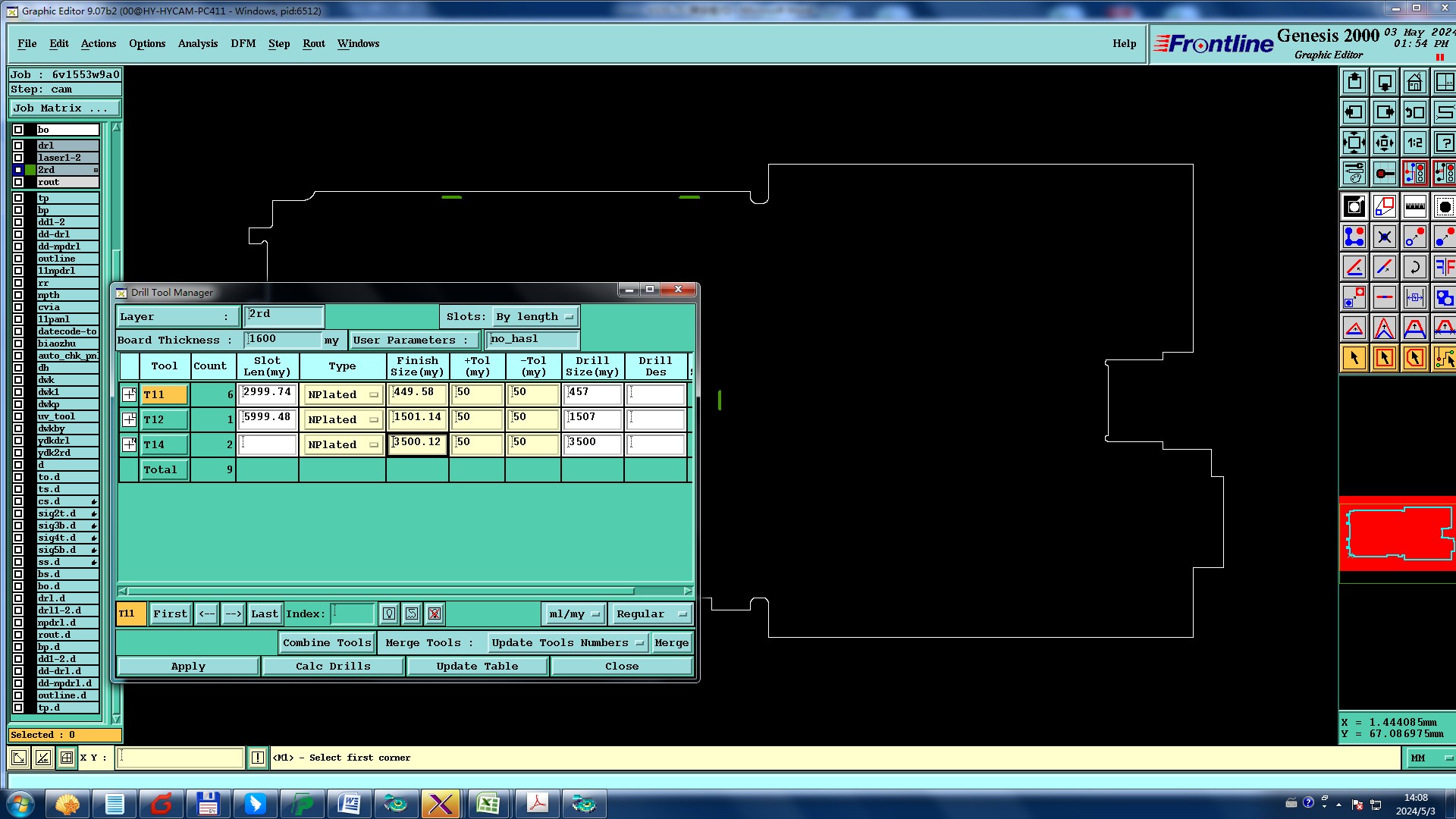Click the delete X feature icon

coord(1384,237)
